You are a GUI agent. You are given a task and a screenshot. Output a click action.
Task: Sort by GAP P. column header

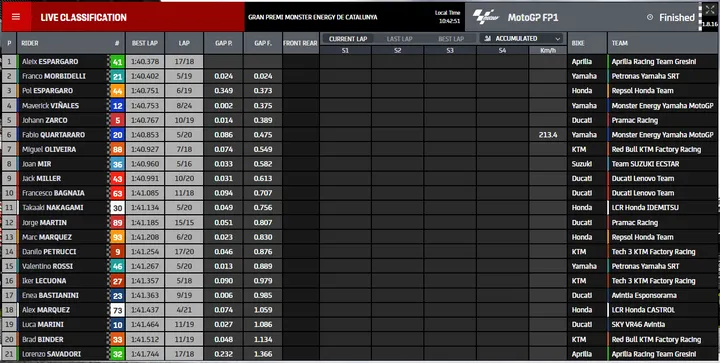point(224,43)
